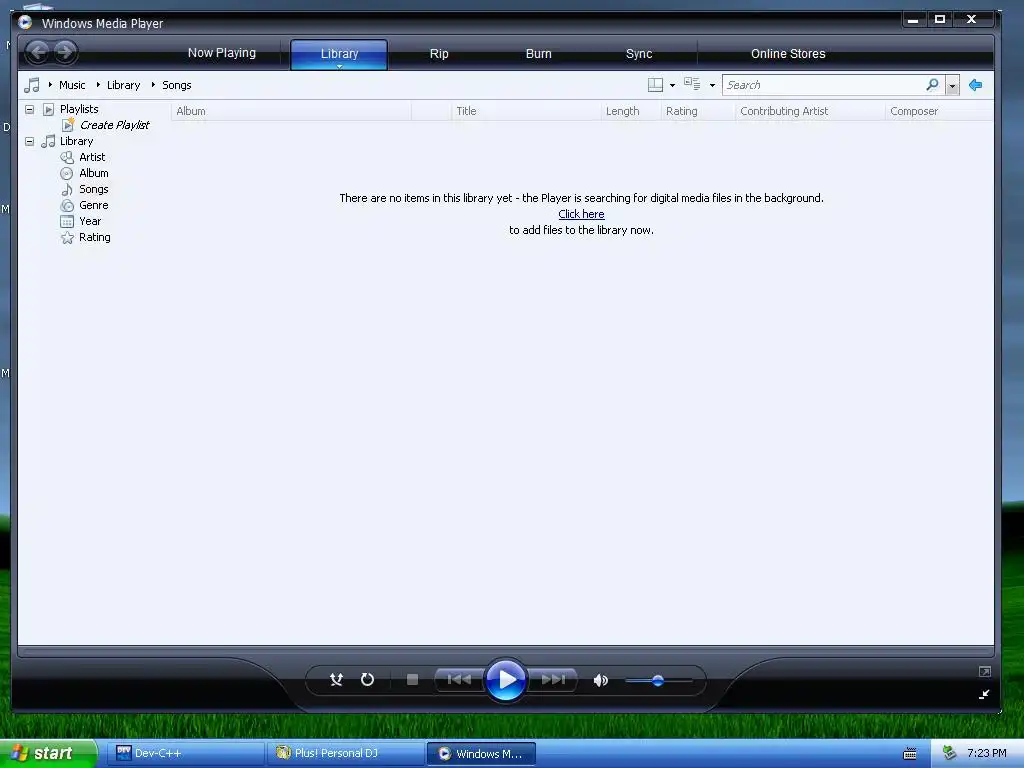
Task: Sort by the Contributing Artist column header
Action: point(810,111)
